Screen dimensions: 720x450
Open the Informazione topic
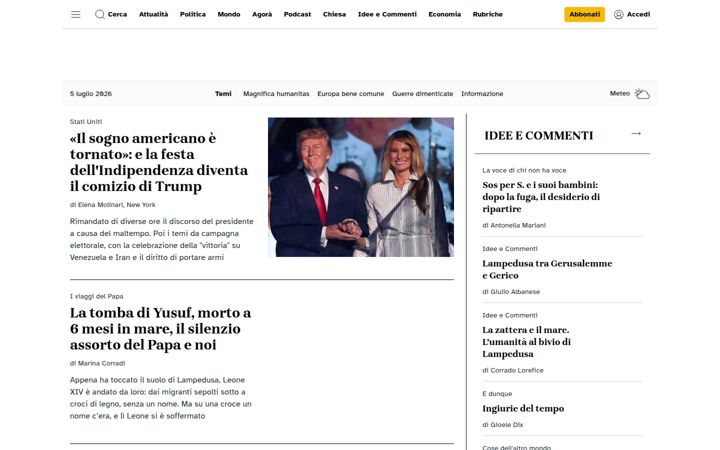[482, 94]
